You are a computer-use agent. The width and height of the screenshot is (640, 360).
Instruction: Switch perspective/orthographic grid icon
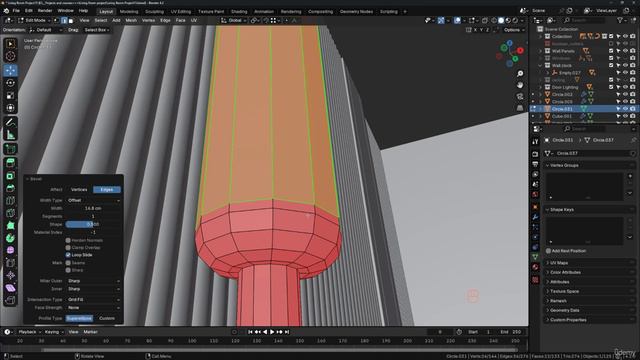[x=520, y=108]
